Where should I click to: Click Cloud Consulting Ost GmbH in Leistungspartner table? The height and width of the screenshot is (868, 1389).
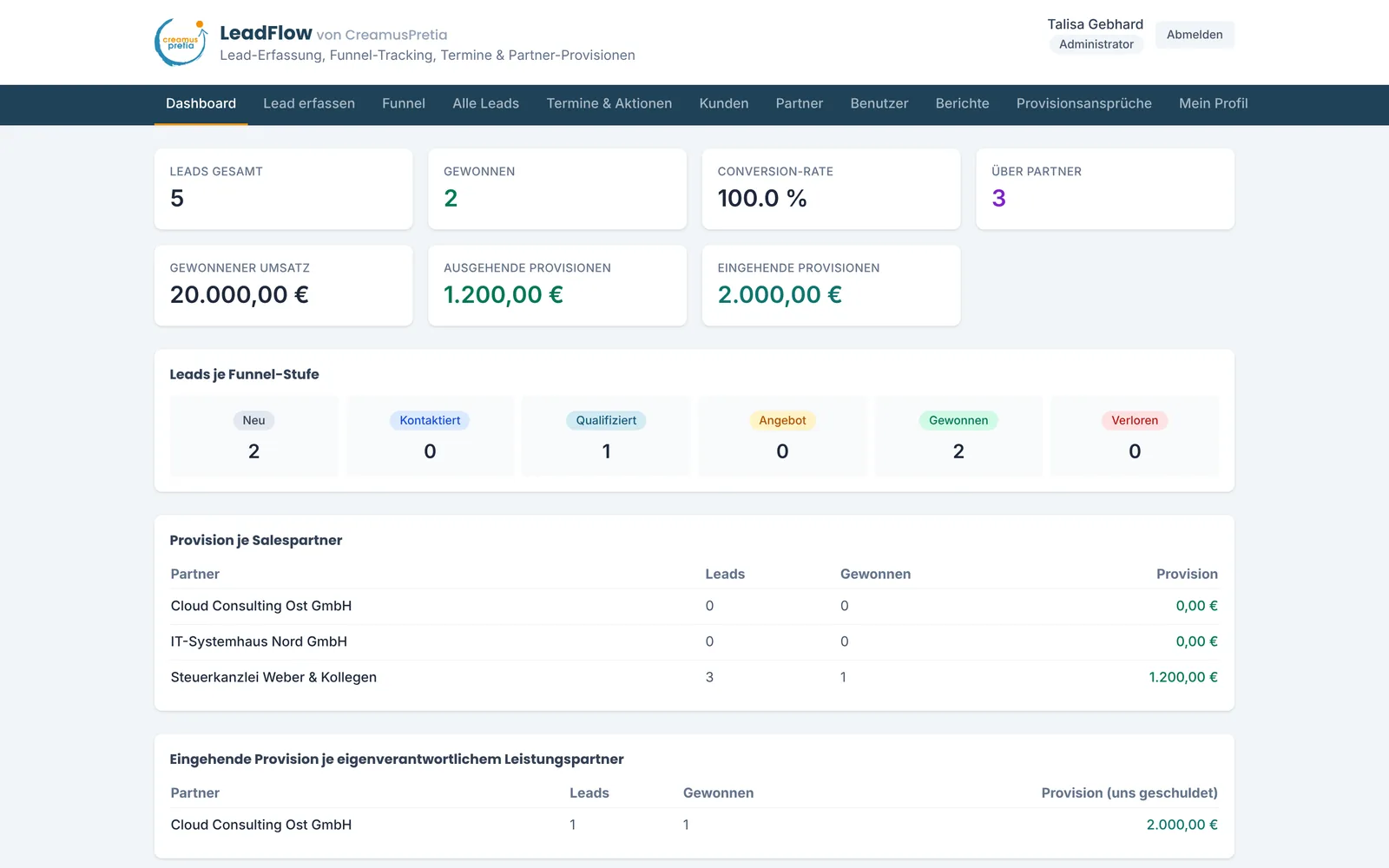pyautogui.click(x=261, y=825)
